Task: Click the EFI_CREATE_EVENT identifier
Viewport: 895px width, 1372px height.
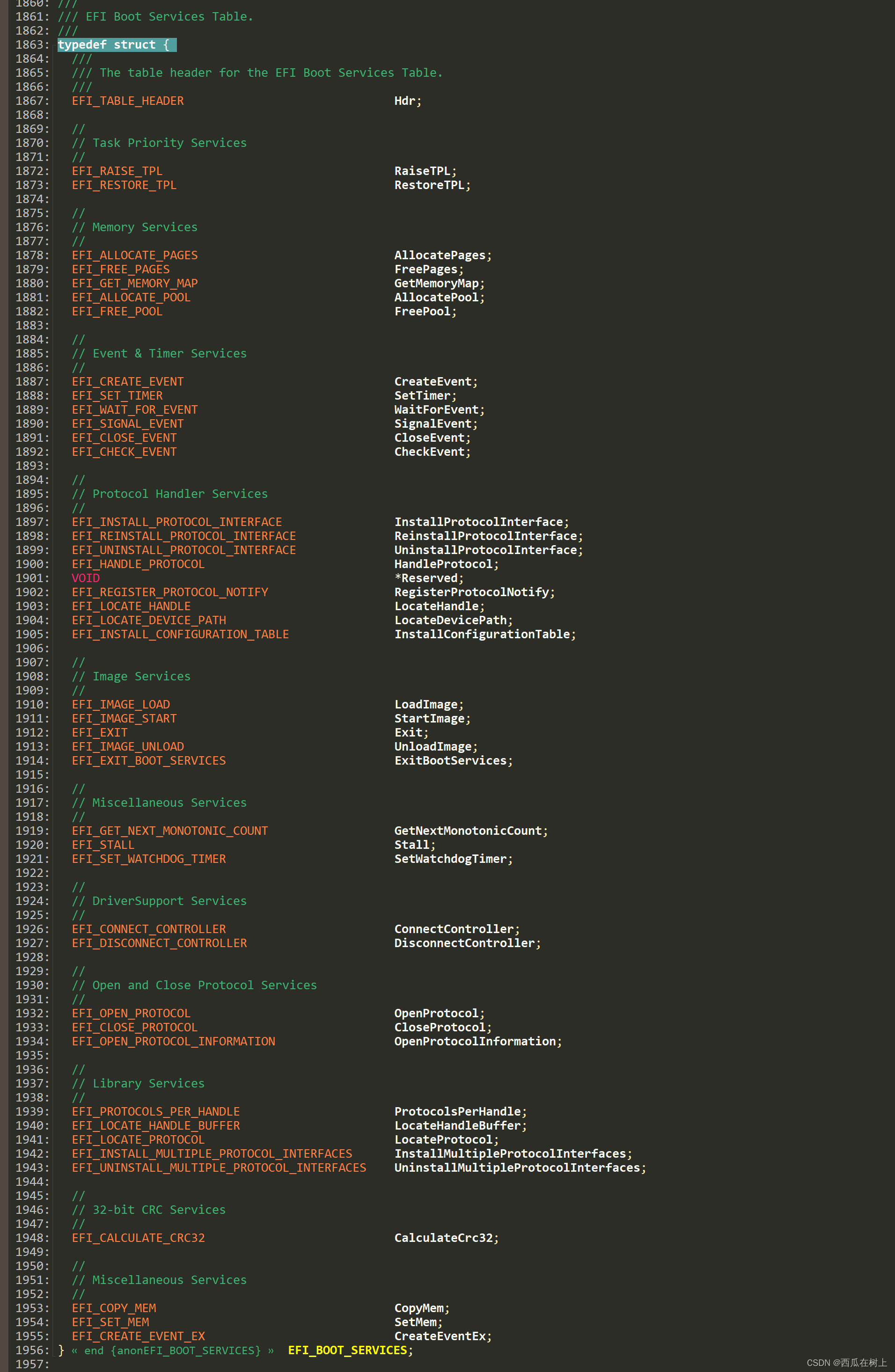Action: pos(127,381)
